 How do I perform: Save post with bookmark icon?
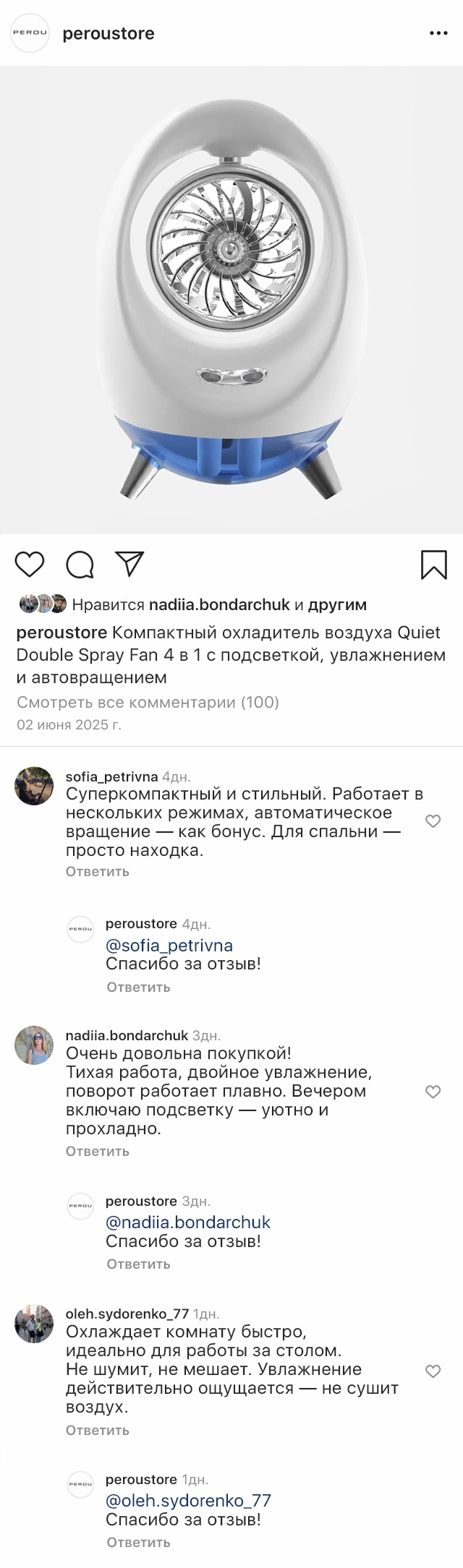(433, 565)
